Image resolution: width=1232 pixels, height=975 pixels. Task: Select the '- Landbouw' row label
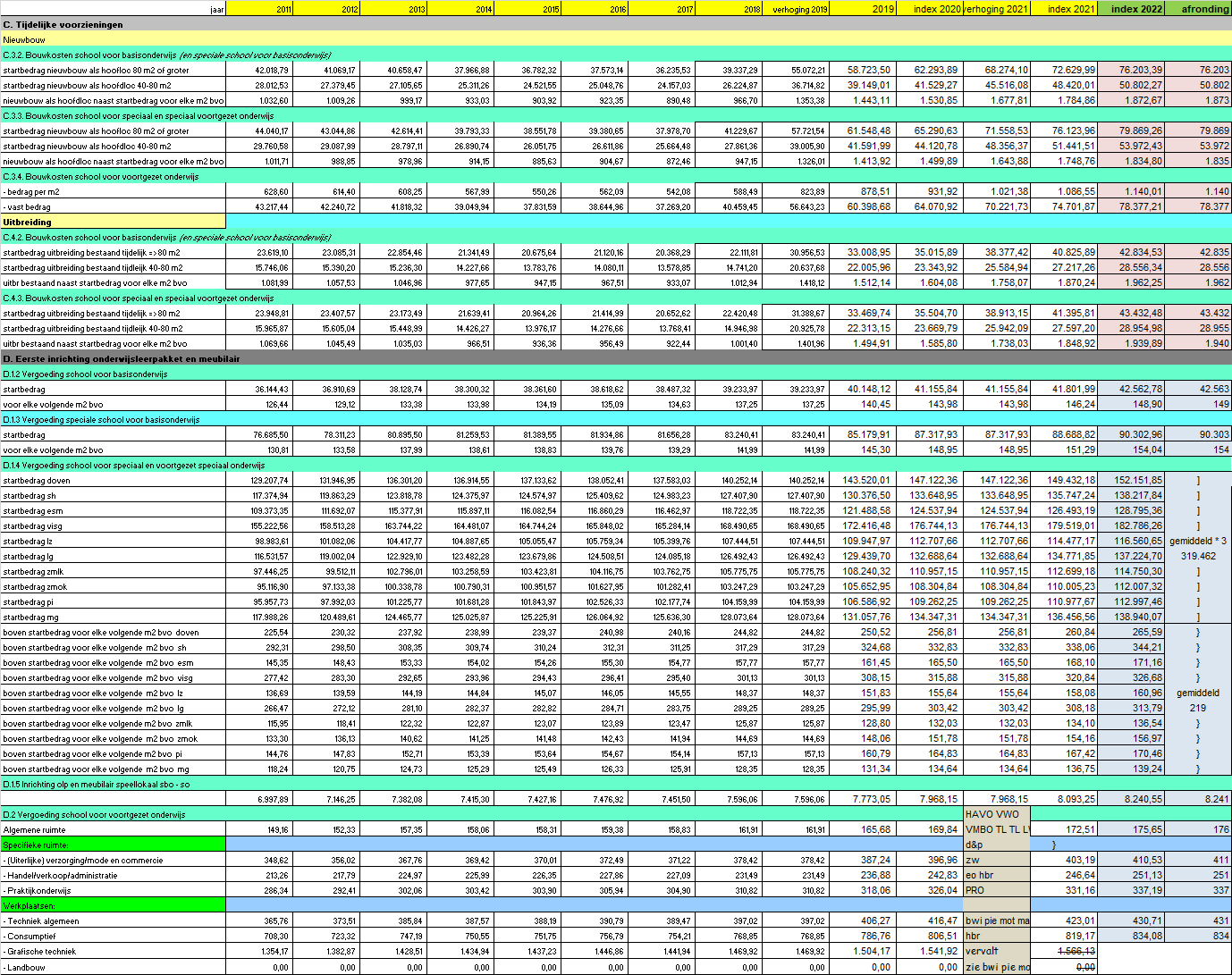pyautogui.click(x=113, y=967)
